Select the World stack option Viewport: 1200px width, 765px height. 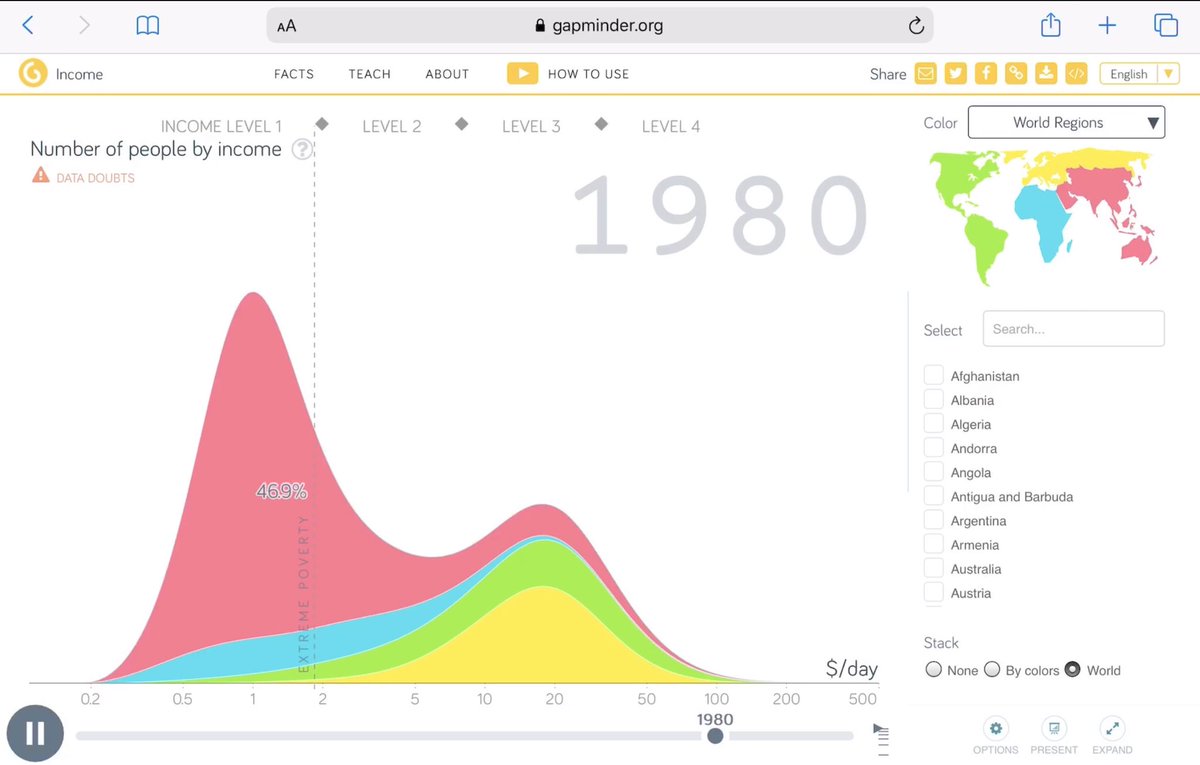(1073, 670)
